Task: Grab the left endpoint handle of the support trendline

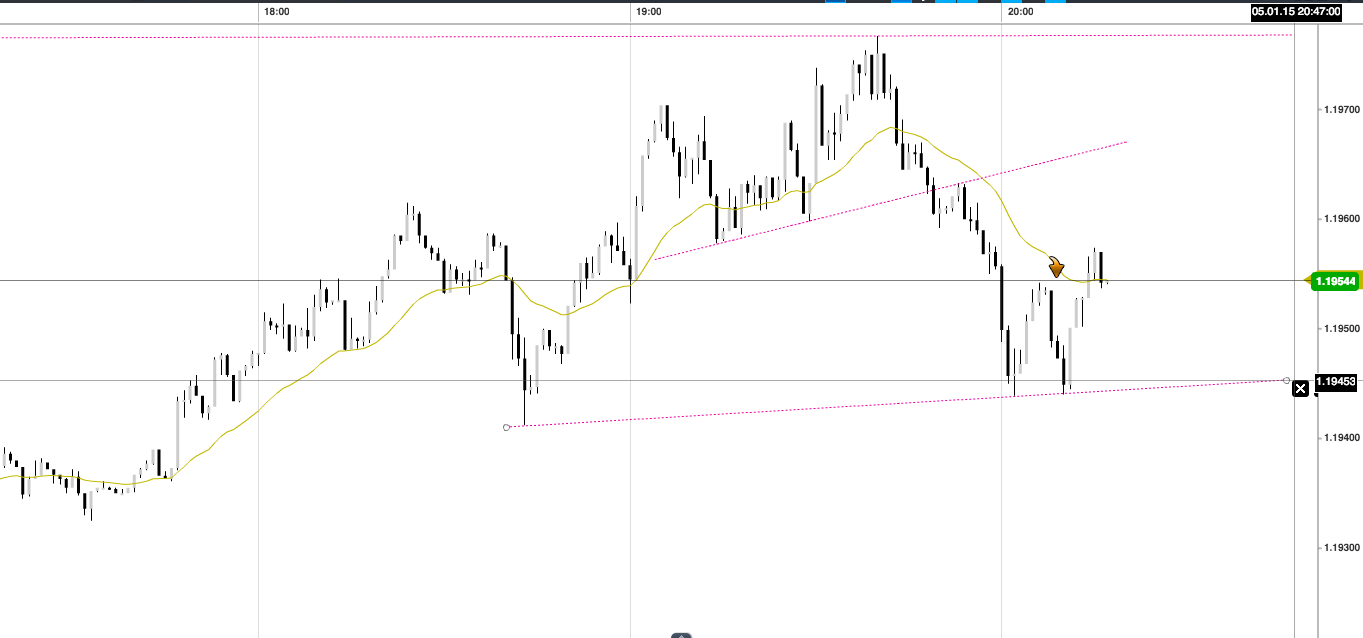Action: click(x=506, y=427)
